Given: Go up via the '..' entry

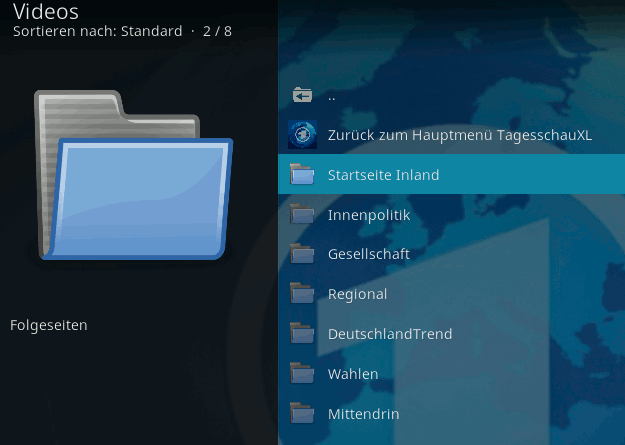Looking at the screenshot, I should click(x=451, y=95).
